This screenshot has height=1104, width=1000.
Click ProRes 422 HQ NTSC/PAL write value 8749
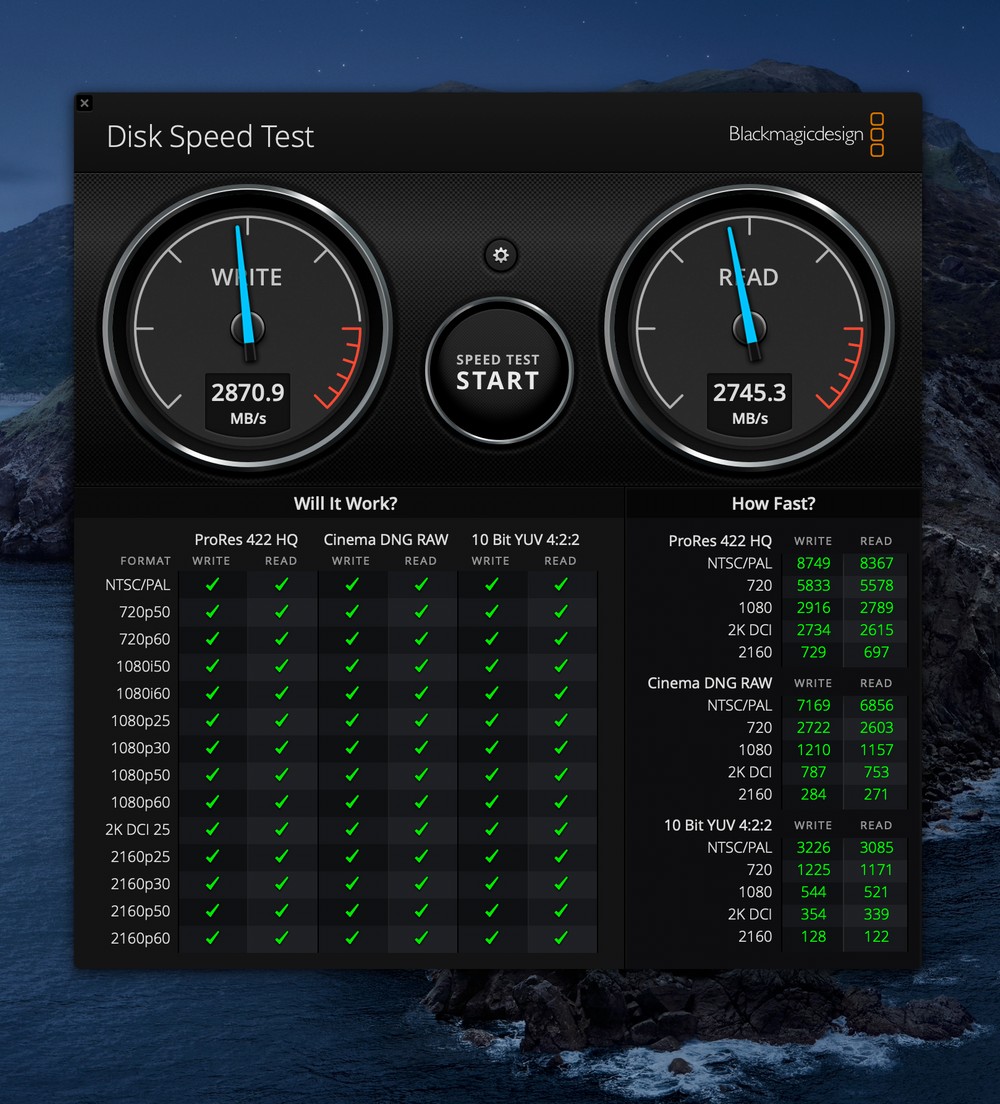click(x=813, y=563)
